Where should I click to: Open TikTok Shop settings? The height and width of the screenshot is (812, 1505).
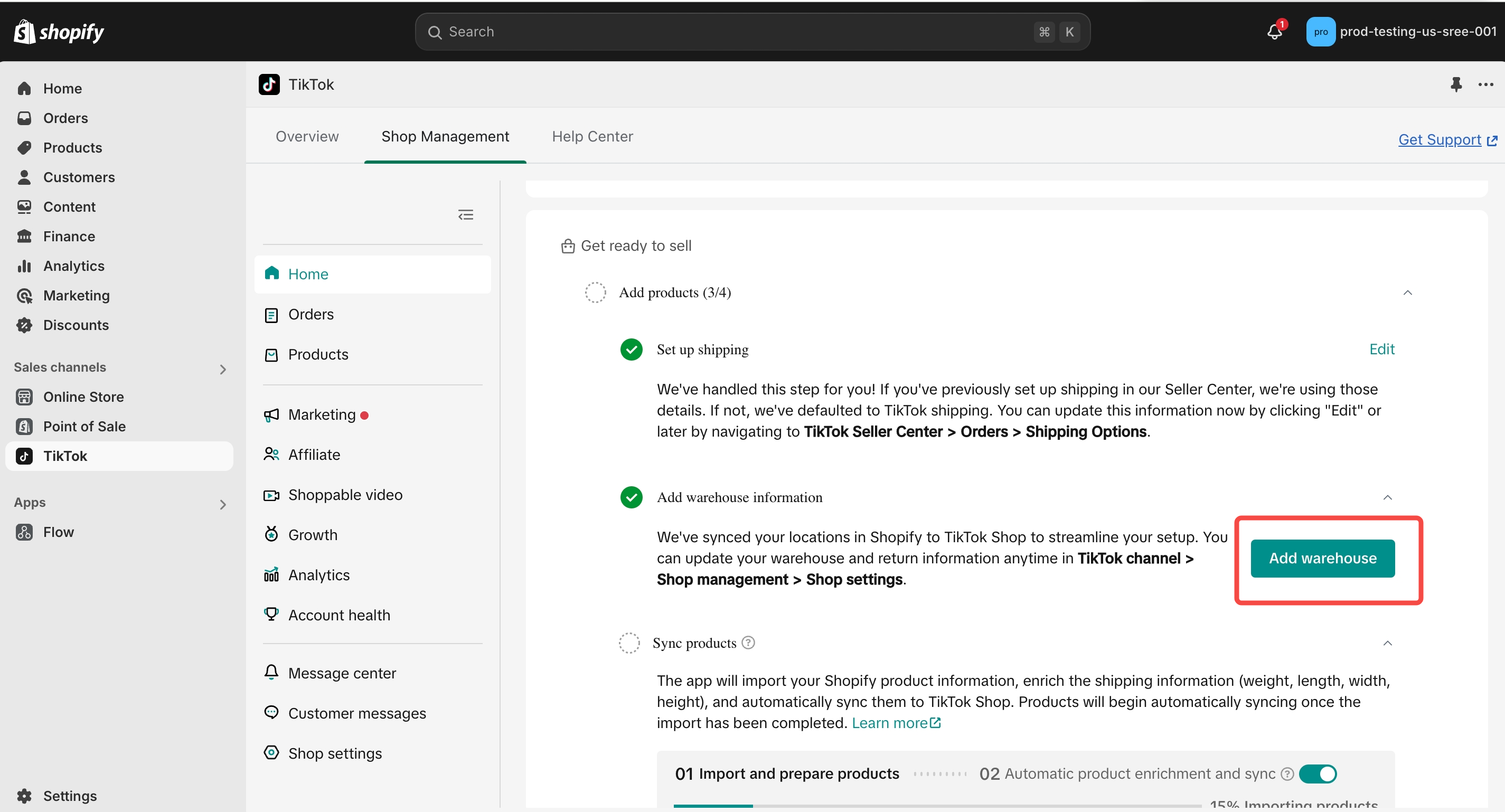coord(335,753)
